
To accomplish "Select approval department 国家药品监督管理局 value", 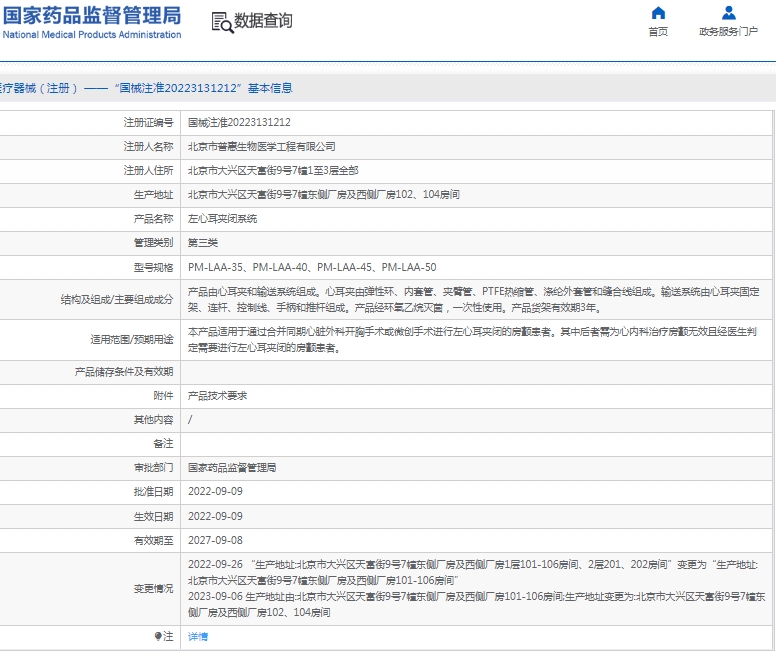I will tap(232, 468).
